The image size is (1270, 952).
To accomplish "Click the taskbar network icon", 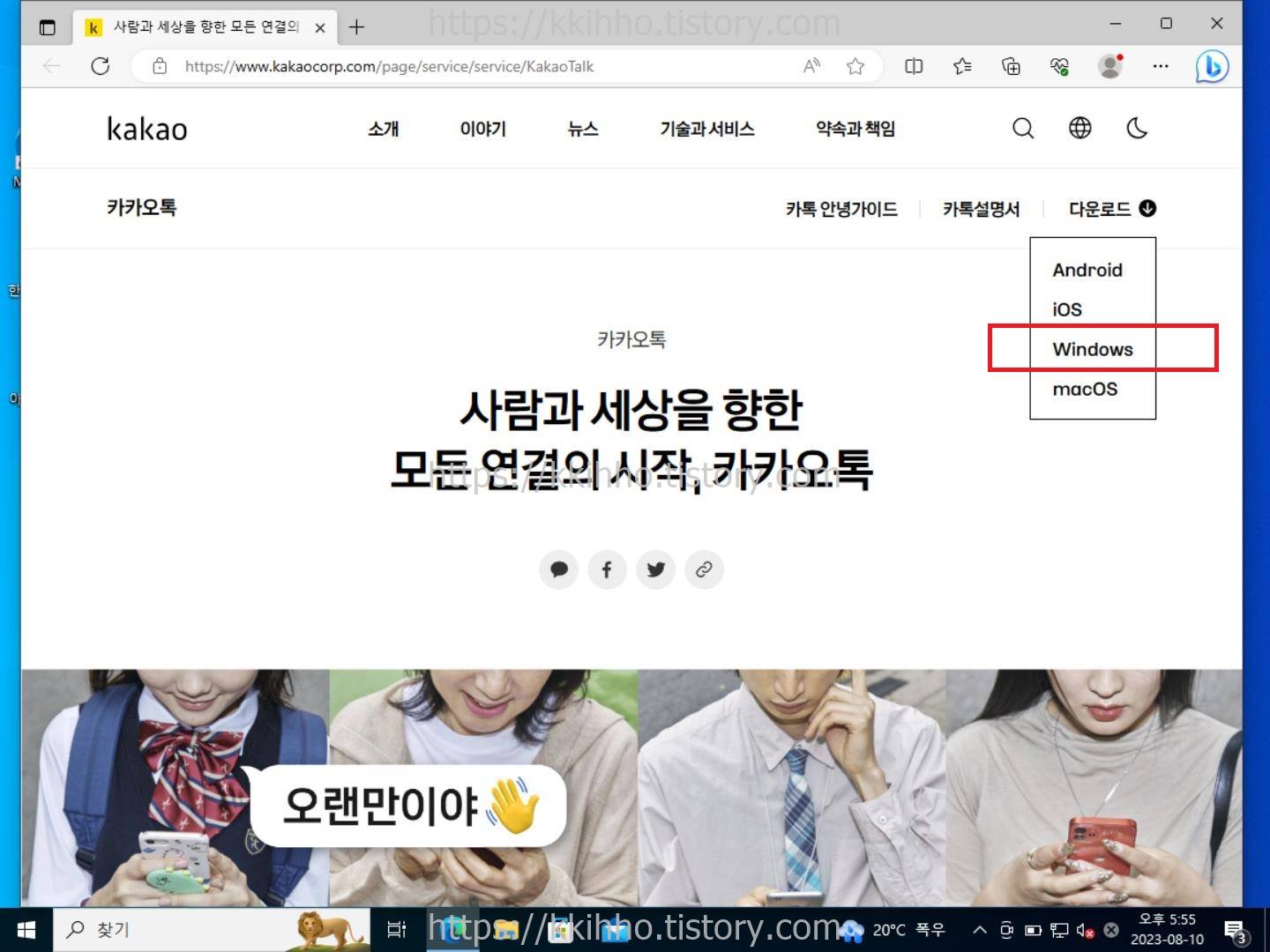I will (1059, 930).
